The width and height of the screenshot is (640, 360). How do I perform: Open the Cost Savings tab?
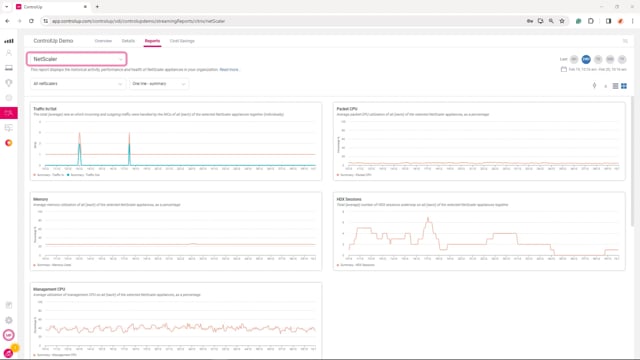[x=182, y=41]
